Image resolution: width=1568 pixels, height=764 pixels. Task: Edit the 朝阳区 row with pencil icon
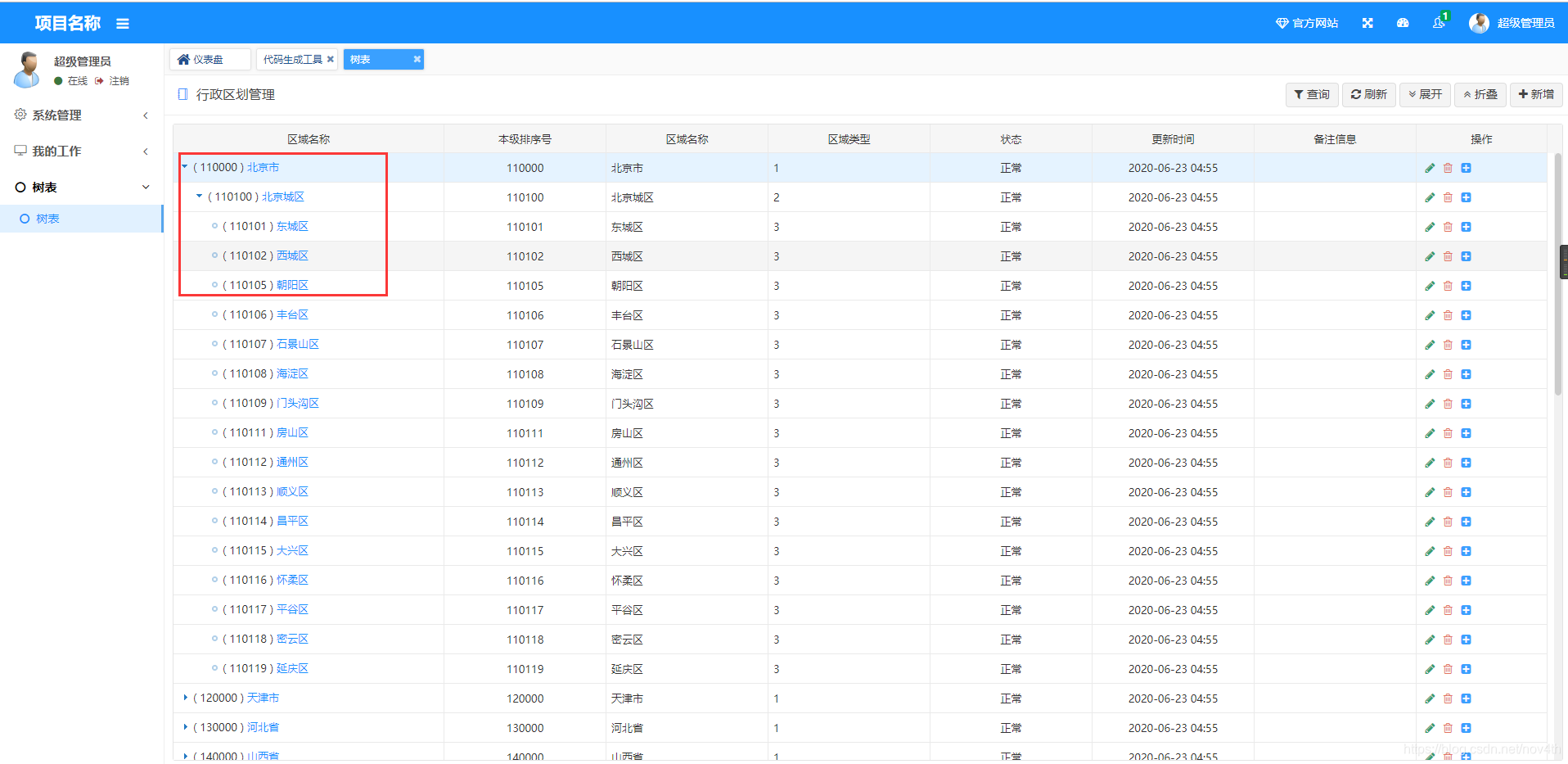coord(1430,286)
